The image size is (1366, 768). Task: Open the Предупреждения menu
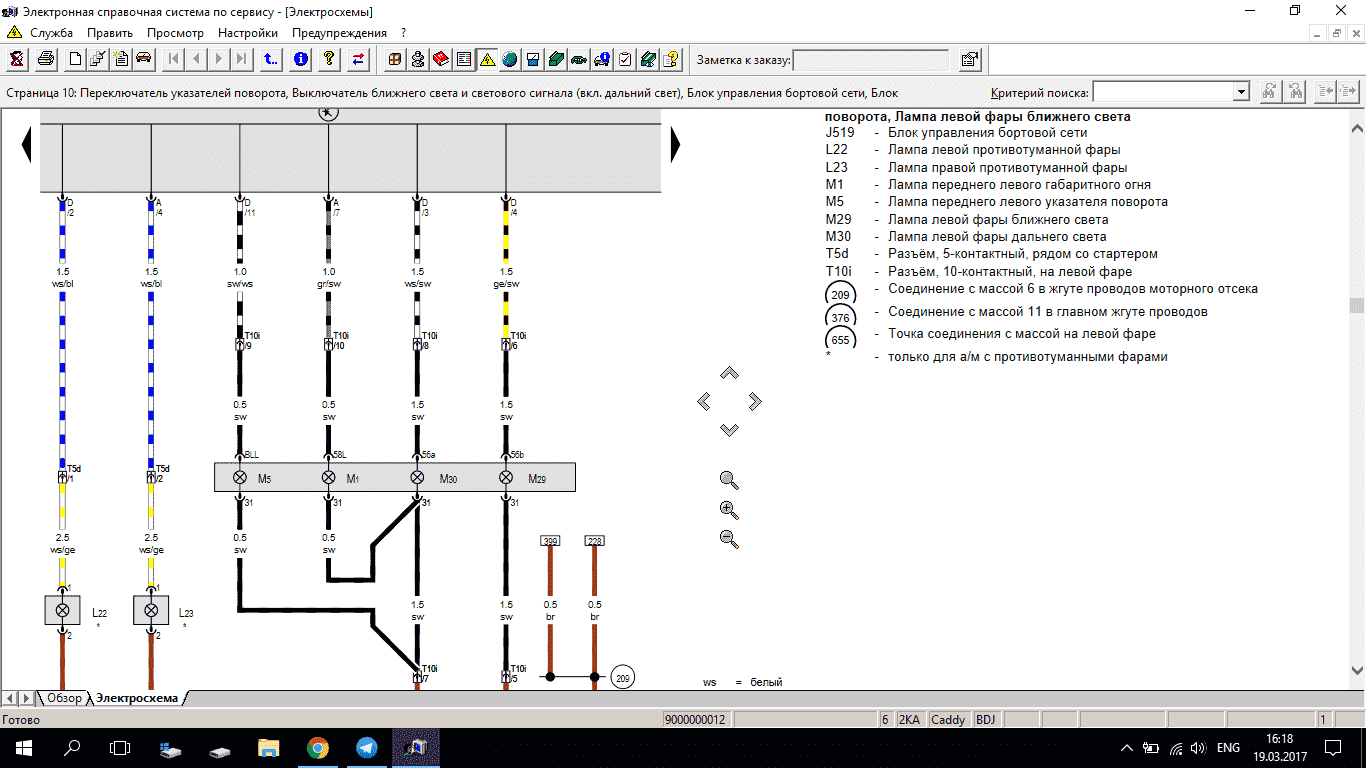(x=339, y=32)
